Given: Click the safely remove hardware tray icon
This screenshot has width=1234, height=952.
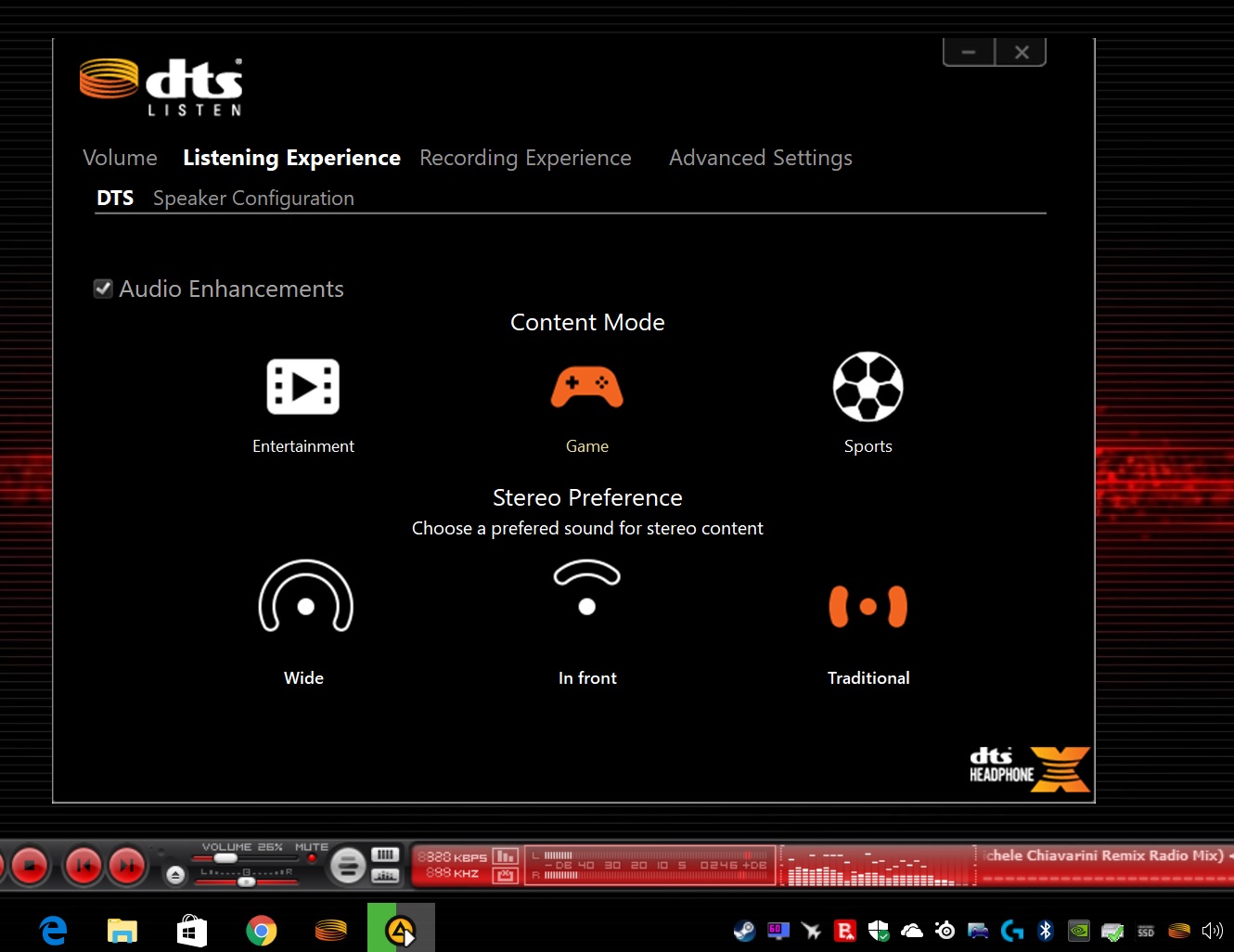Looking at the screenshot, I should [1112, 931].
